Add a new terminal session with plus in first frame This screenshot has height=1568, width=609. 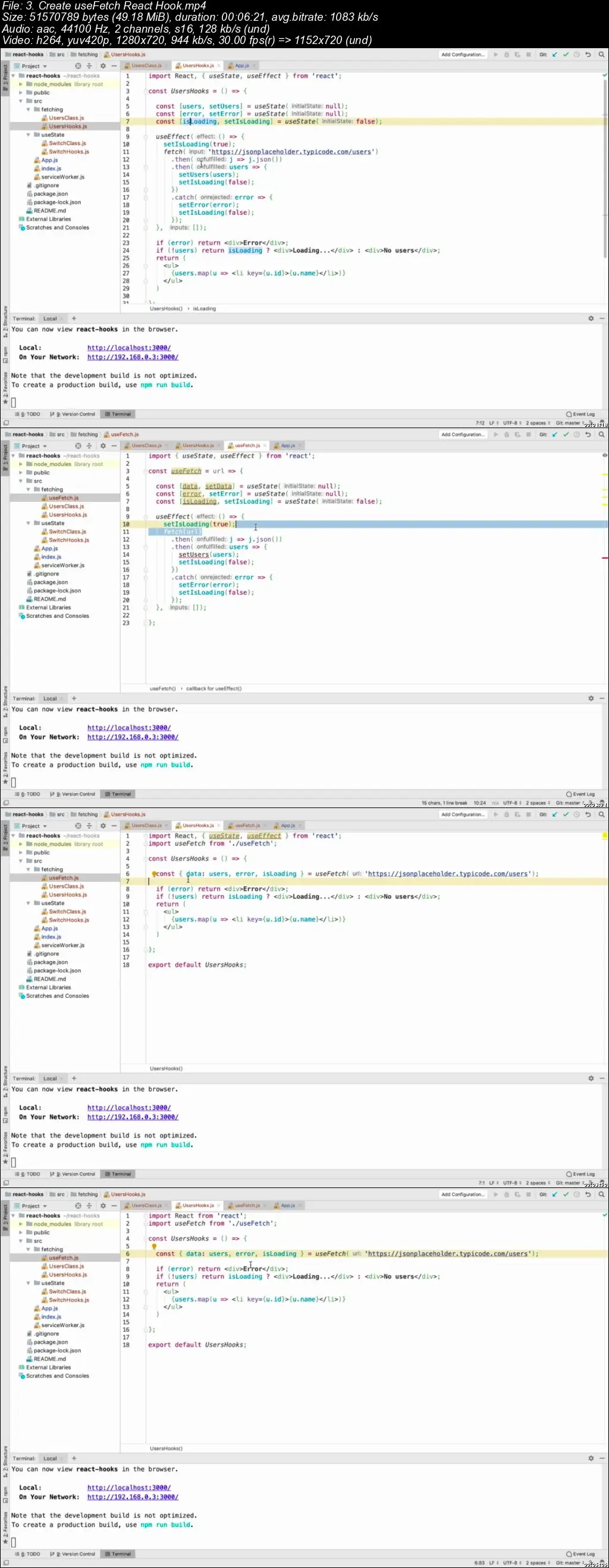(74, 318)
